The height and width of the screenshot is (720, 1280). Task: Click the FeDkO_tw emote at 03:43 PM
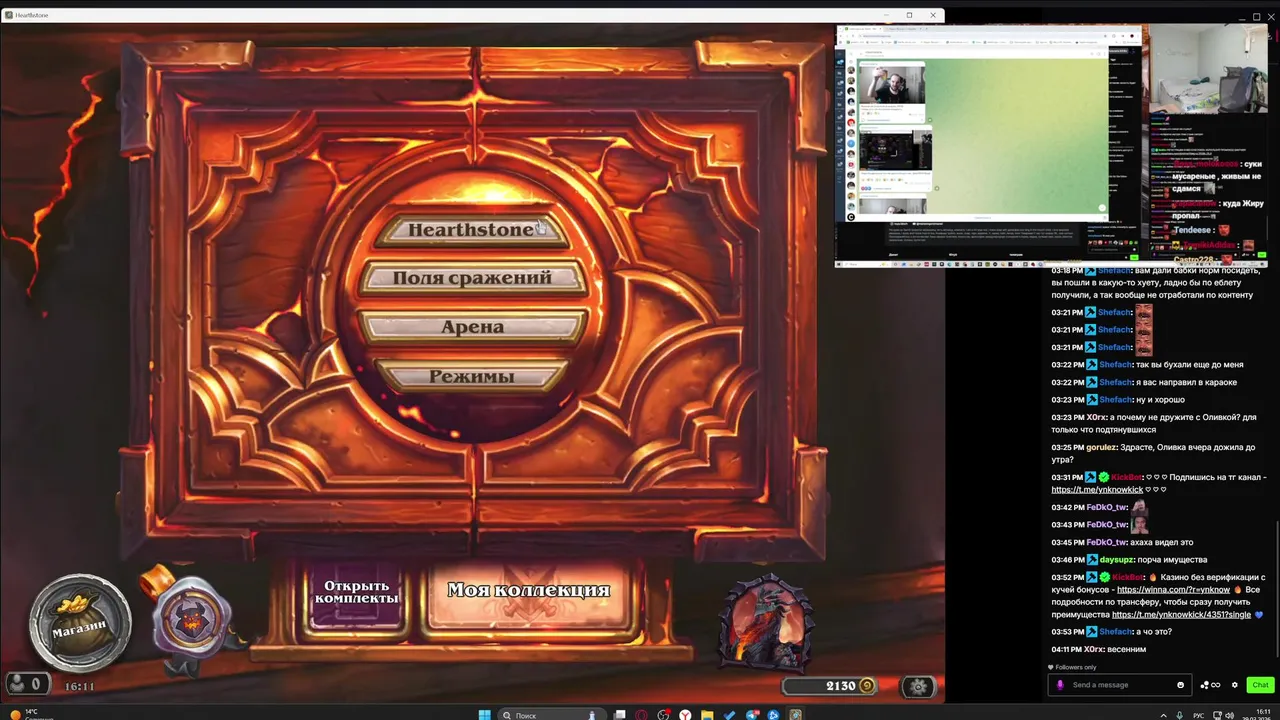1139,523
